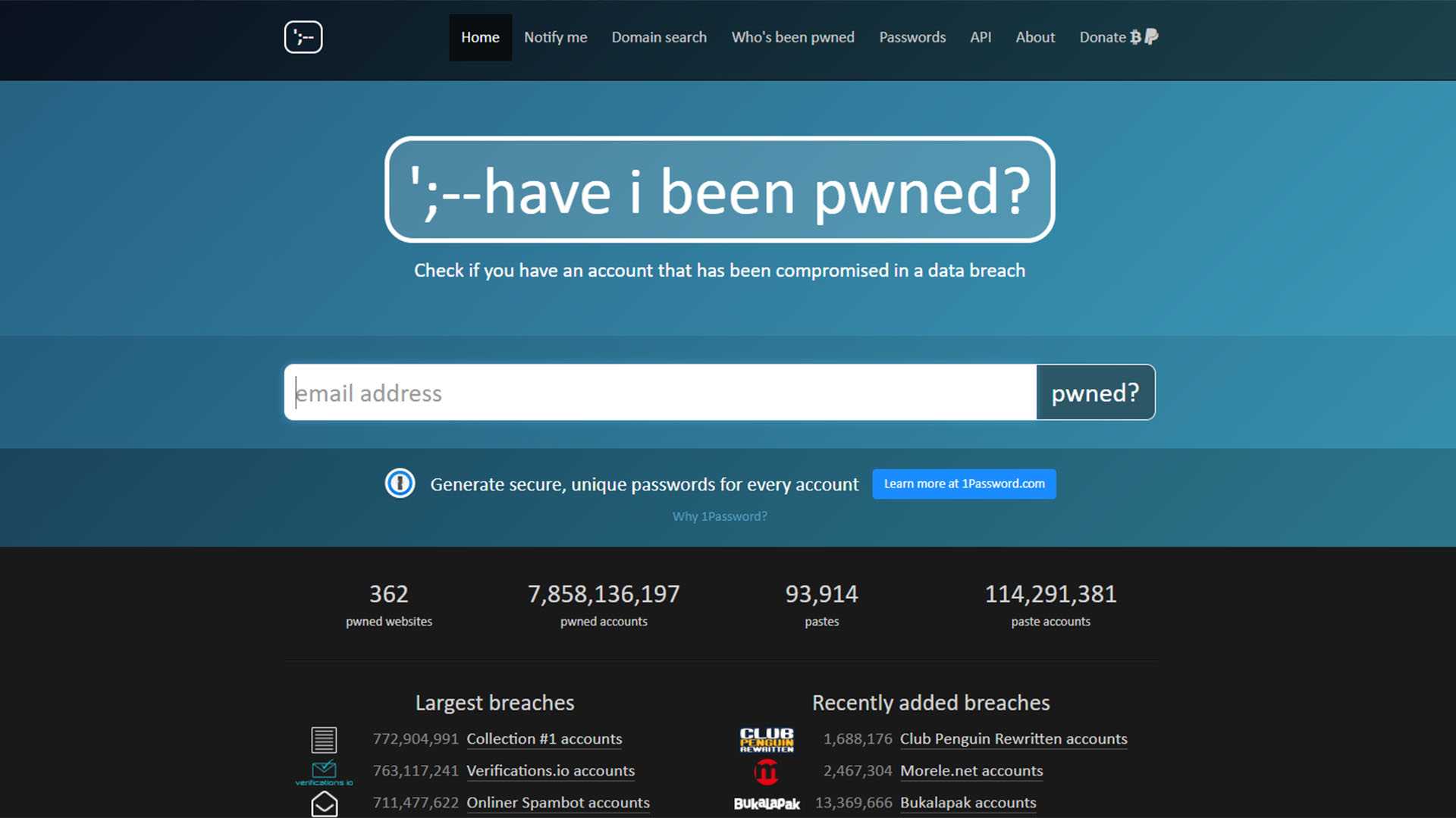Click the 1,688,176 count
1456x818 pixels.
[858, 739]
